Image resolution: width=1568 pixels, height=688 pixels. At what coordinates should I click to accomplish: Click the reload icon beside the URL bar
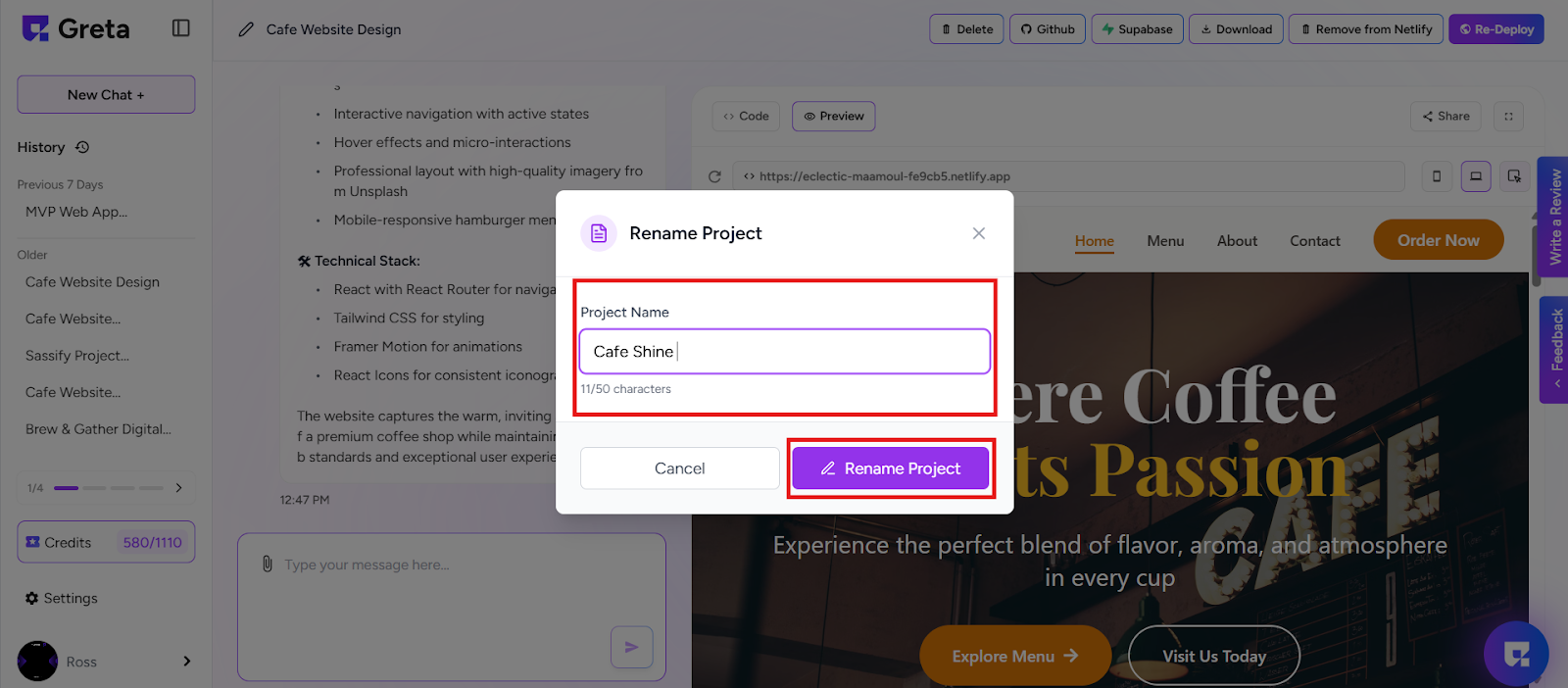(714, 176)
